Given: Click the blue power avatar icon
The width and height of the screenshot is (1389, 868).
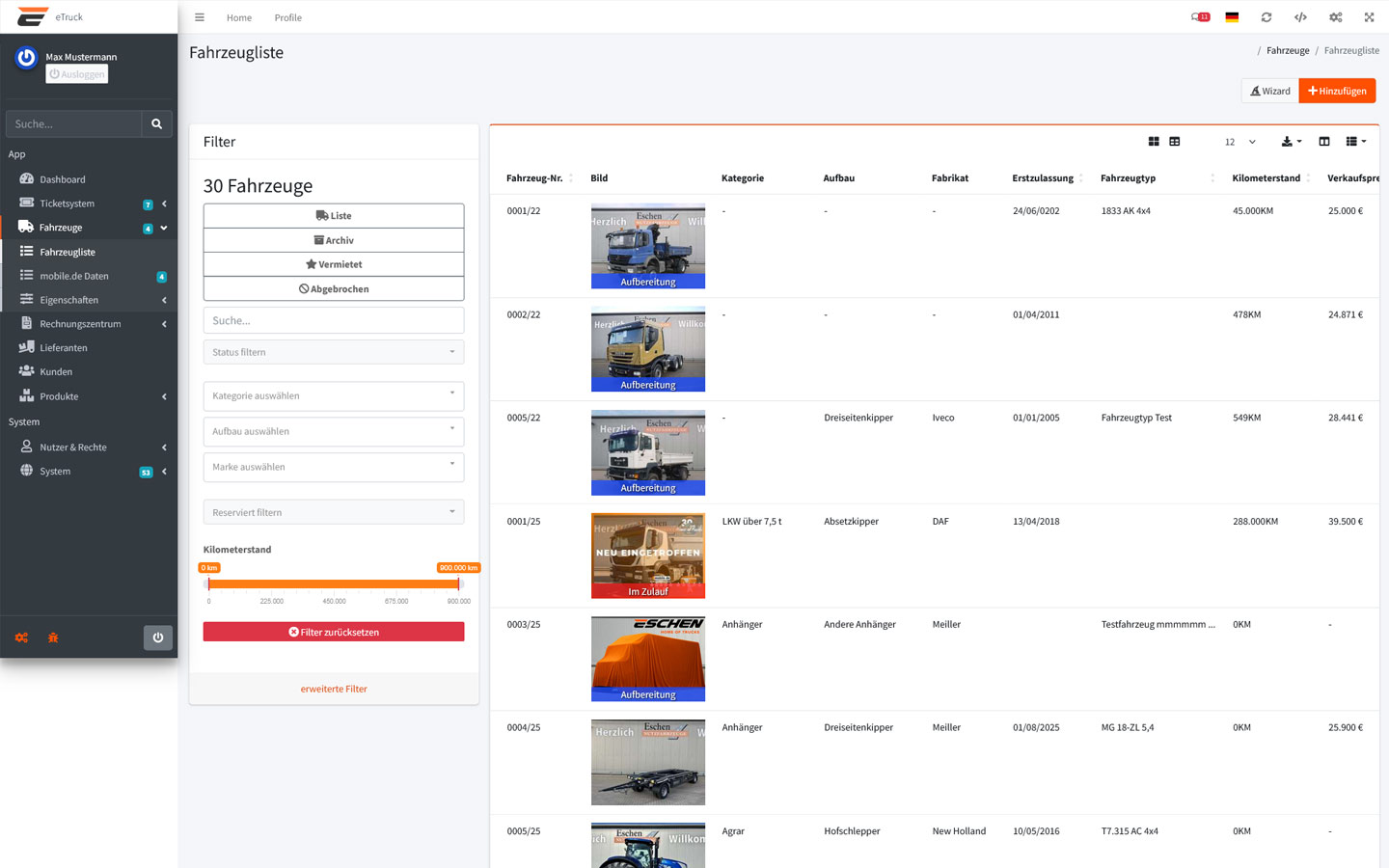Looking at the screenshot, I should [x=26, y=58].
